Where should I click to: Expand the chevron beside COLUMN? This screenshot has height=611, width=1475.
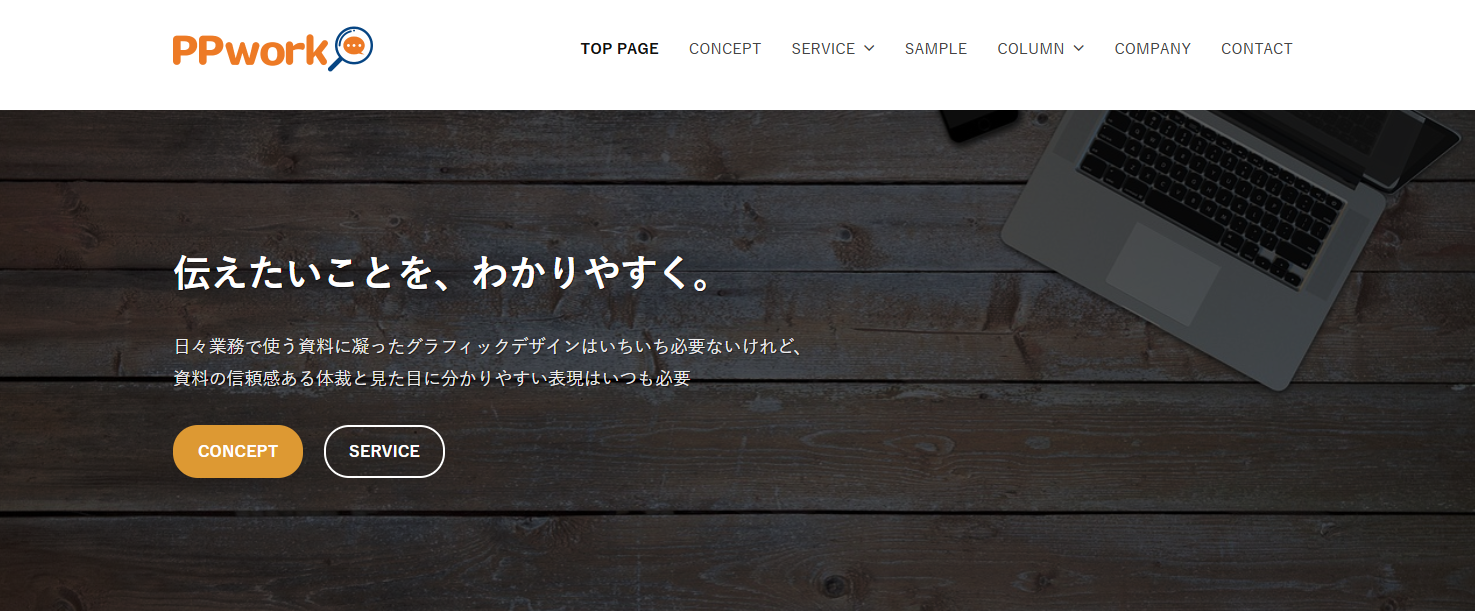(x=1078, y=49)
